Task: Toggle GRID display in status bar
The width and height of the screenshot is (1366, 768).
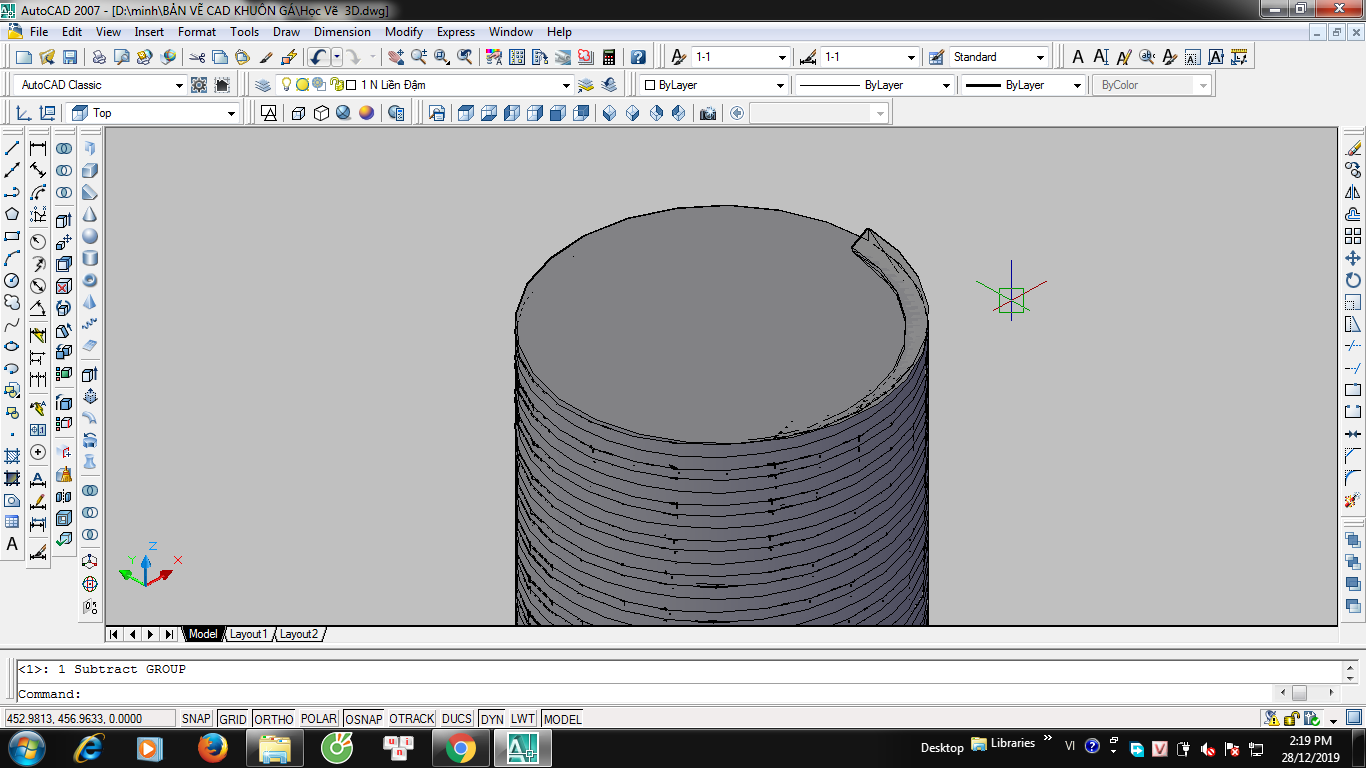Action: click(x=233, y=719)
